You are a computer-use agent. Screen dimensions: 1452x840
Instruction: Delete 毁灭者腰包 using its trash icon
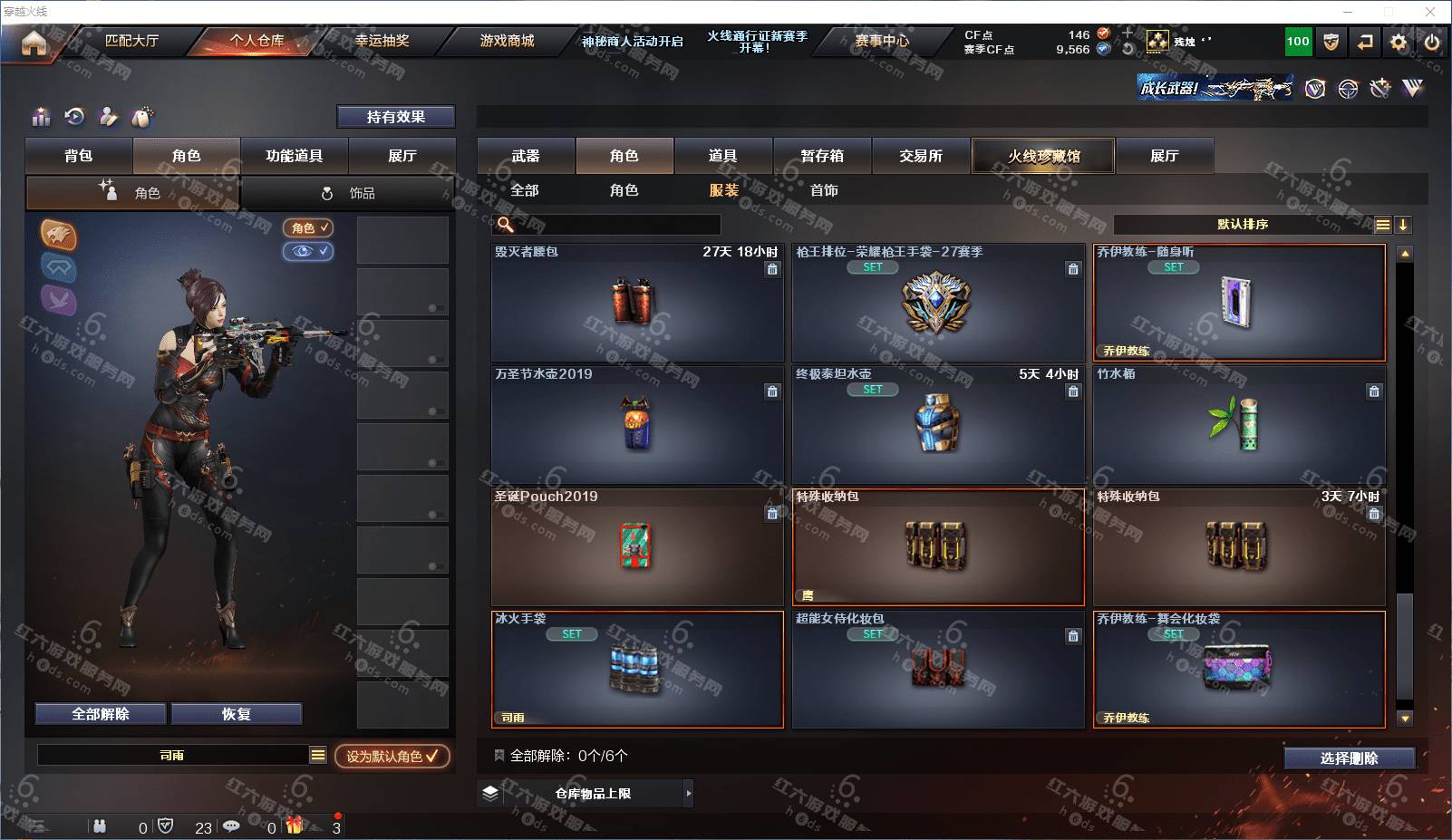point(772,269)
